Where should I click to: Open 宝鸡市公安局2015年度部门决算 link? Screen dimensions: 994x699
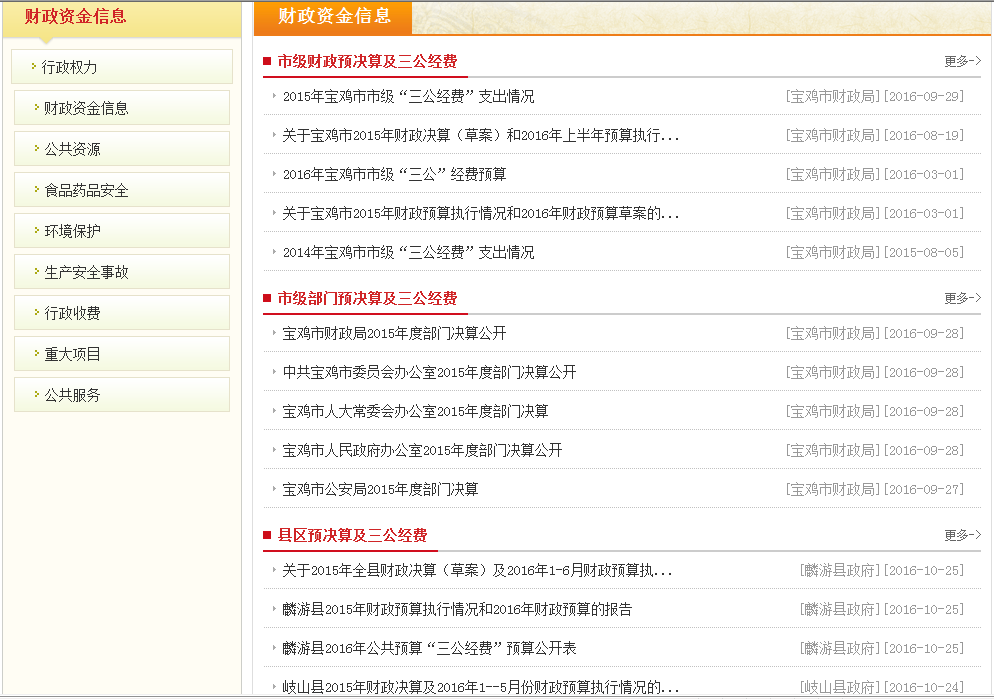(380, 489)
